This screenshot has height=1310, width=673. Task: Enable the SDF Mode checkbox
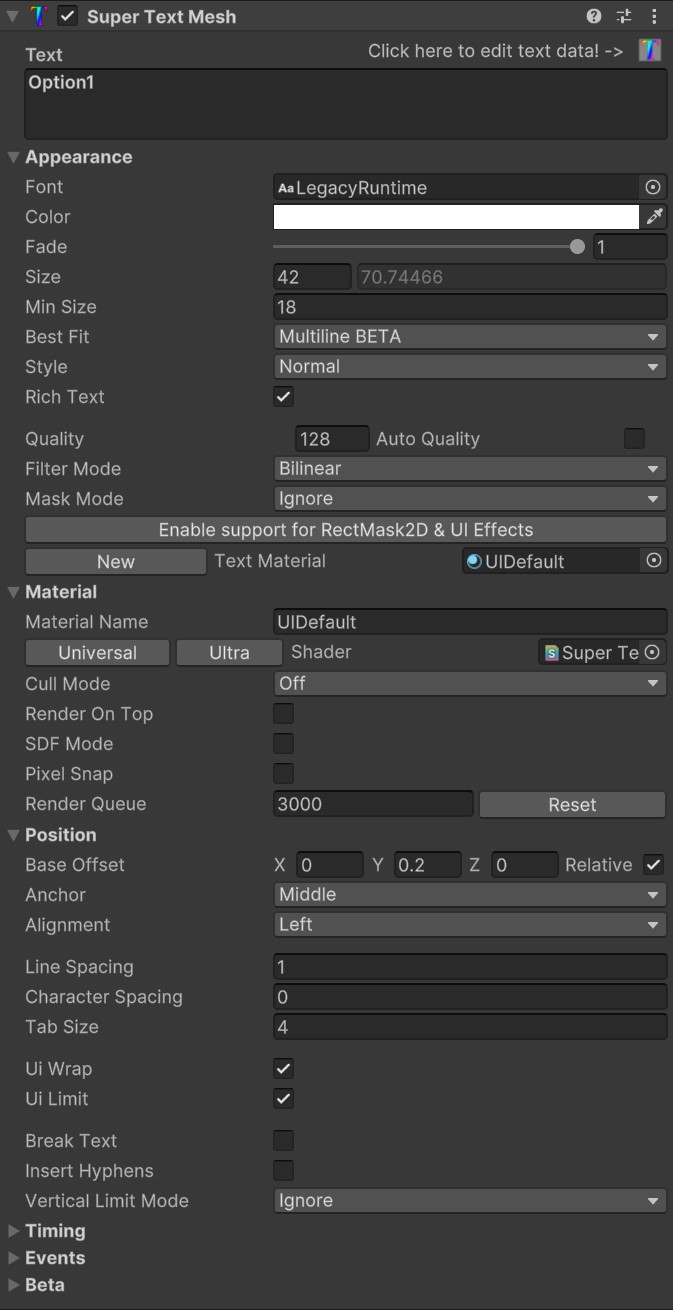284,744
